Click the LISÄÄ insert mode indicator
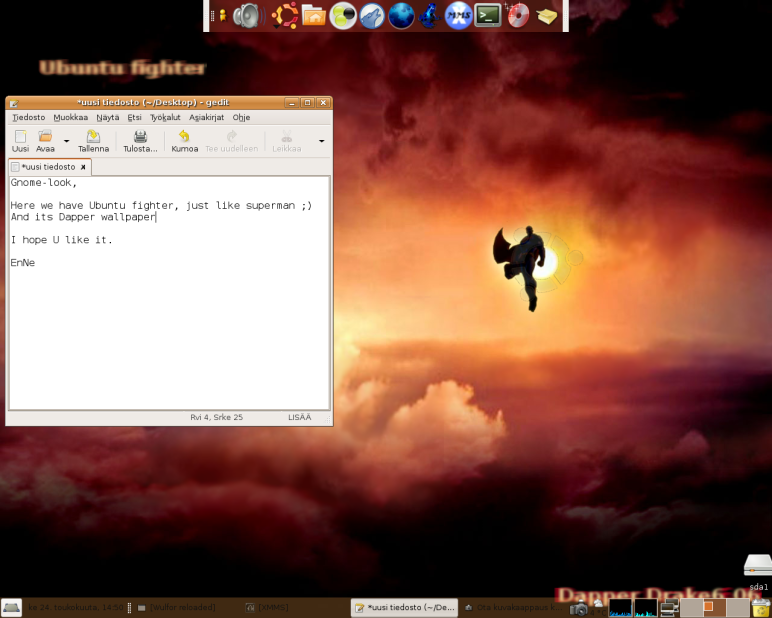This screenshot has width=772, height=618. [x=299, y=417]
